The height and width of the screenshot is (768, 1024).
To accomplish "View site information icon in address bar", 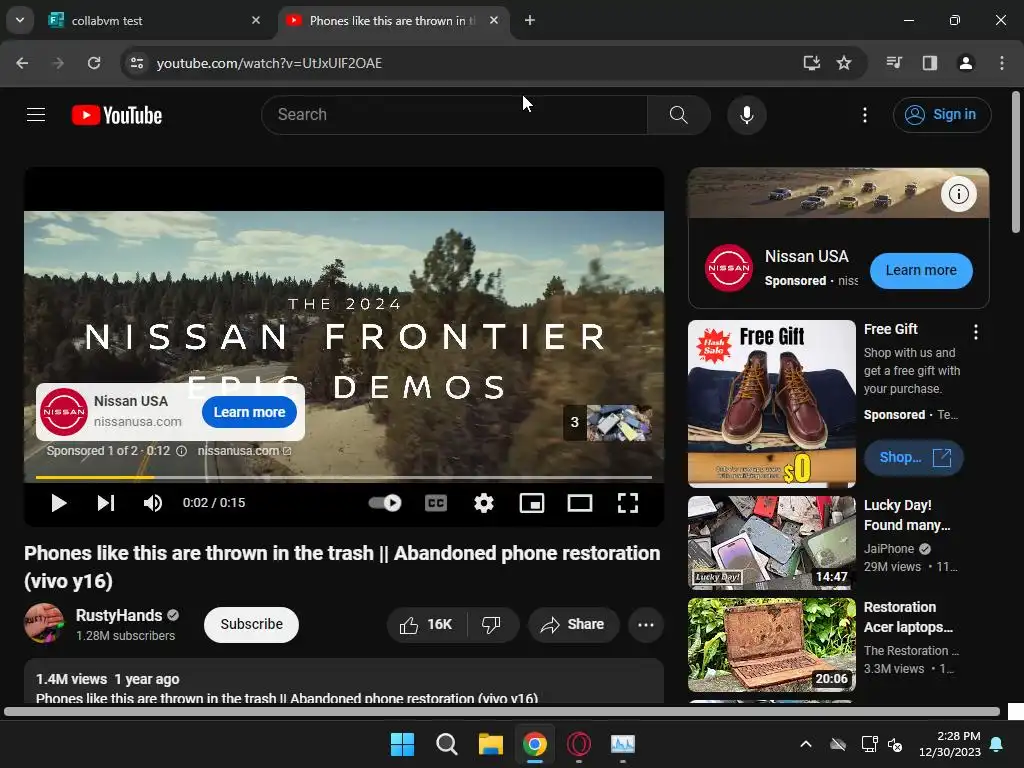I will pyautogui.click(x=137, y=63).
